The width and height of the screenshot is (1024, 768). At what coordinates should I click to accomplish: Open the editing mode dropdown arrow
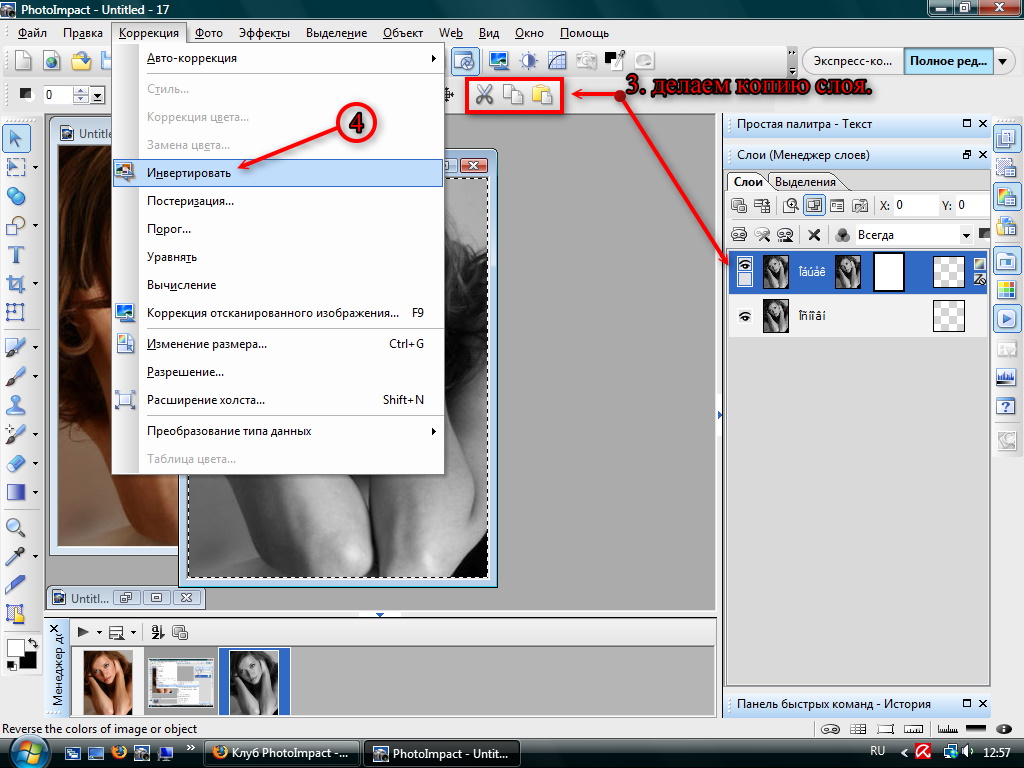coord(1002,61)
